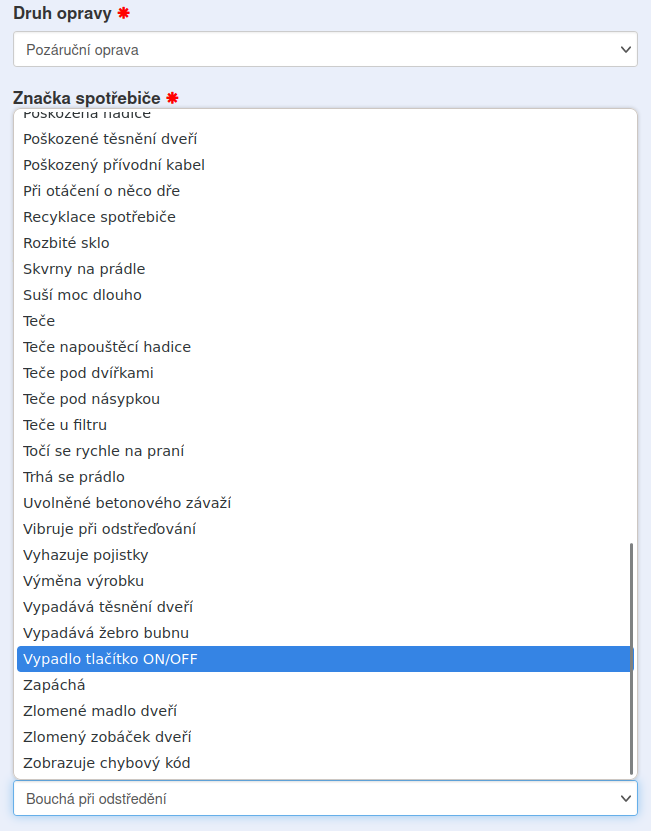
Task: Choose 'Rozbité sklo' option
Action: click(x=67, y=243)
